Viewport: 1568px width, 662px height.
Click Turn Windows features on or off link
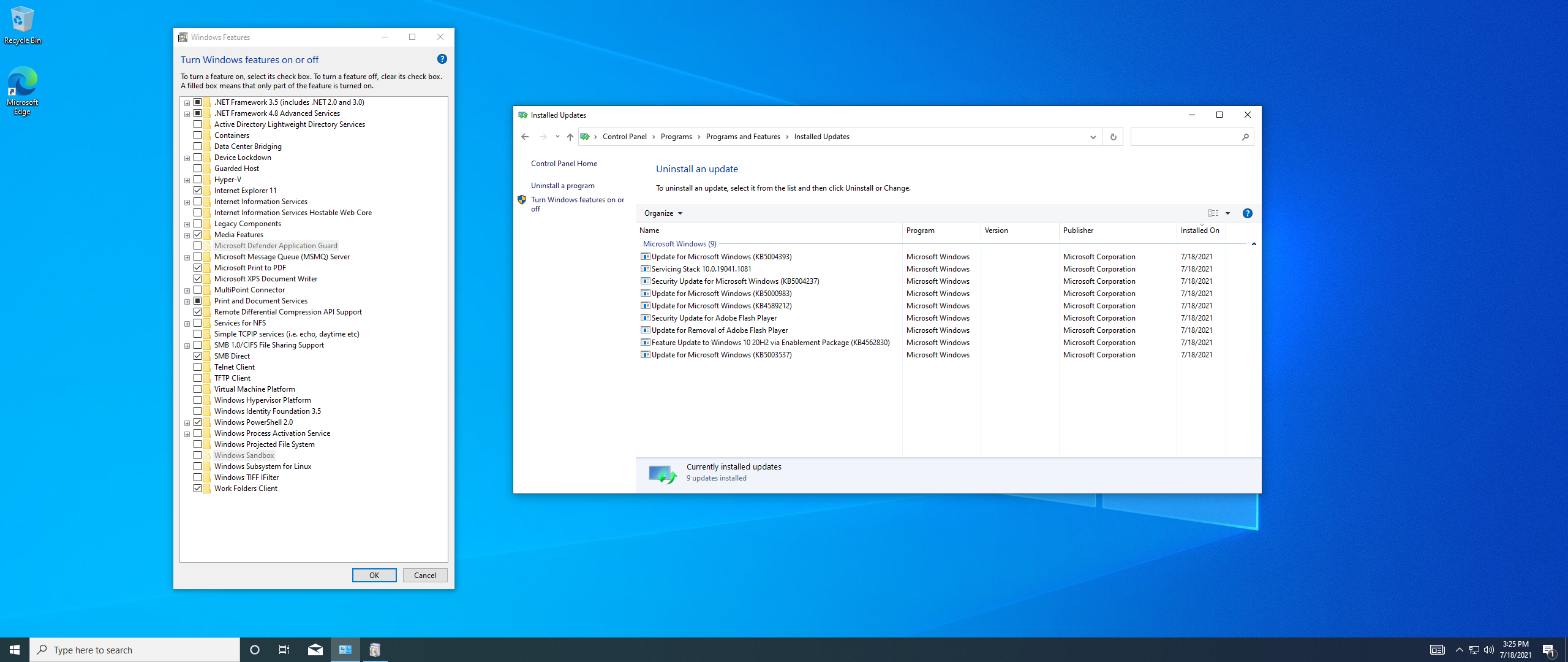(x=578, y=204)
